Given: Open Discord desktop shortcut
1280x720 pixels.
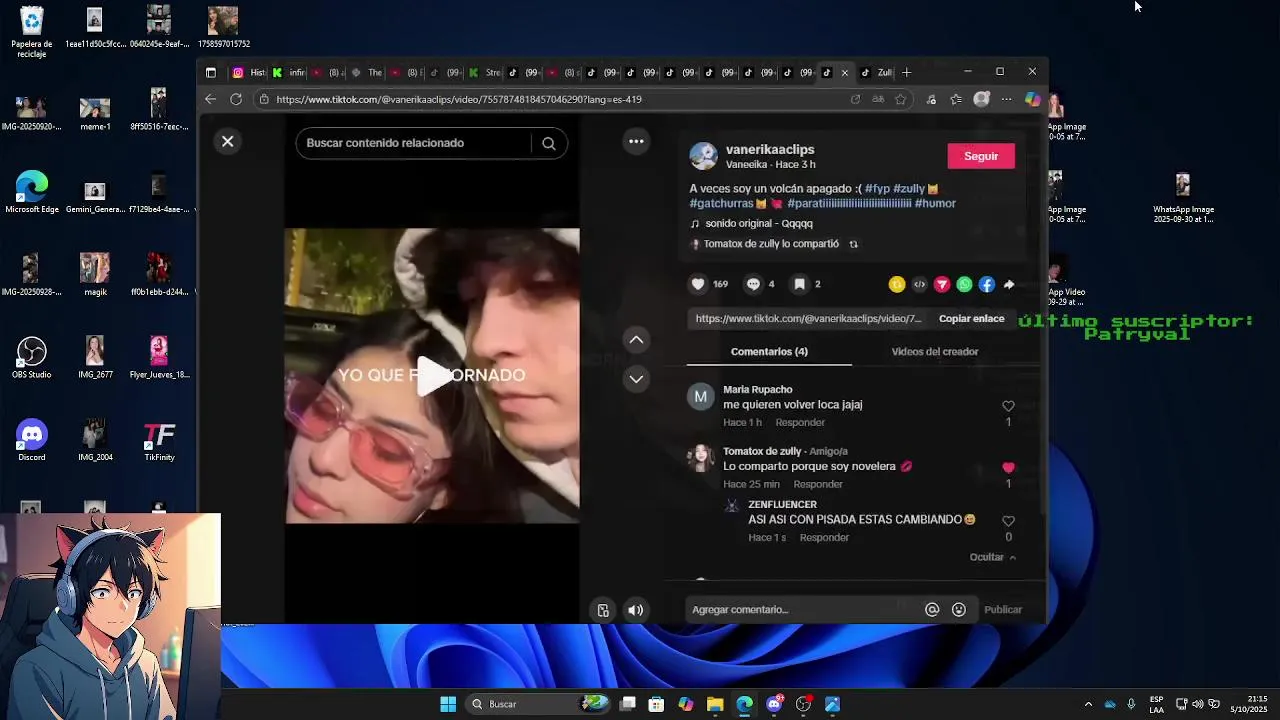Looking at the screenshot, I should [32, 441].
